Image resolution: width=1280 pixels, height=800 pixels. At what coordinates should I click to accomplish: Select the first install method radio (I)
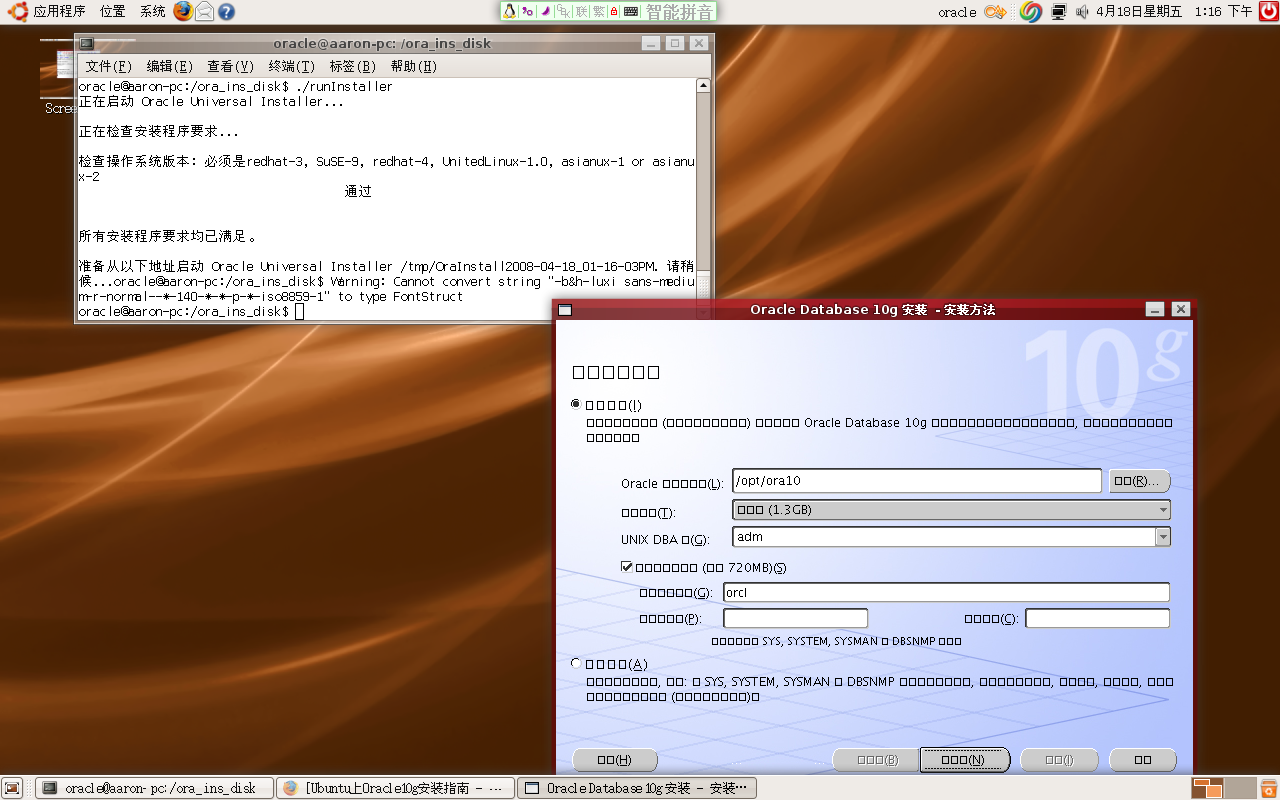coord(575,404)
